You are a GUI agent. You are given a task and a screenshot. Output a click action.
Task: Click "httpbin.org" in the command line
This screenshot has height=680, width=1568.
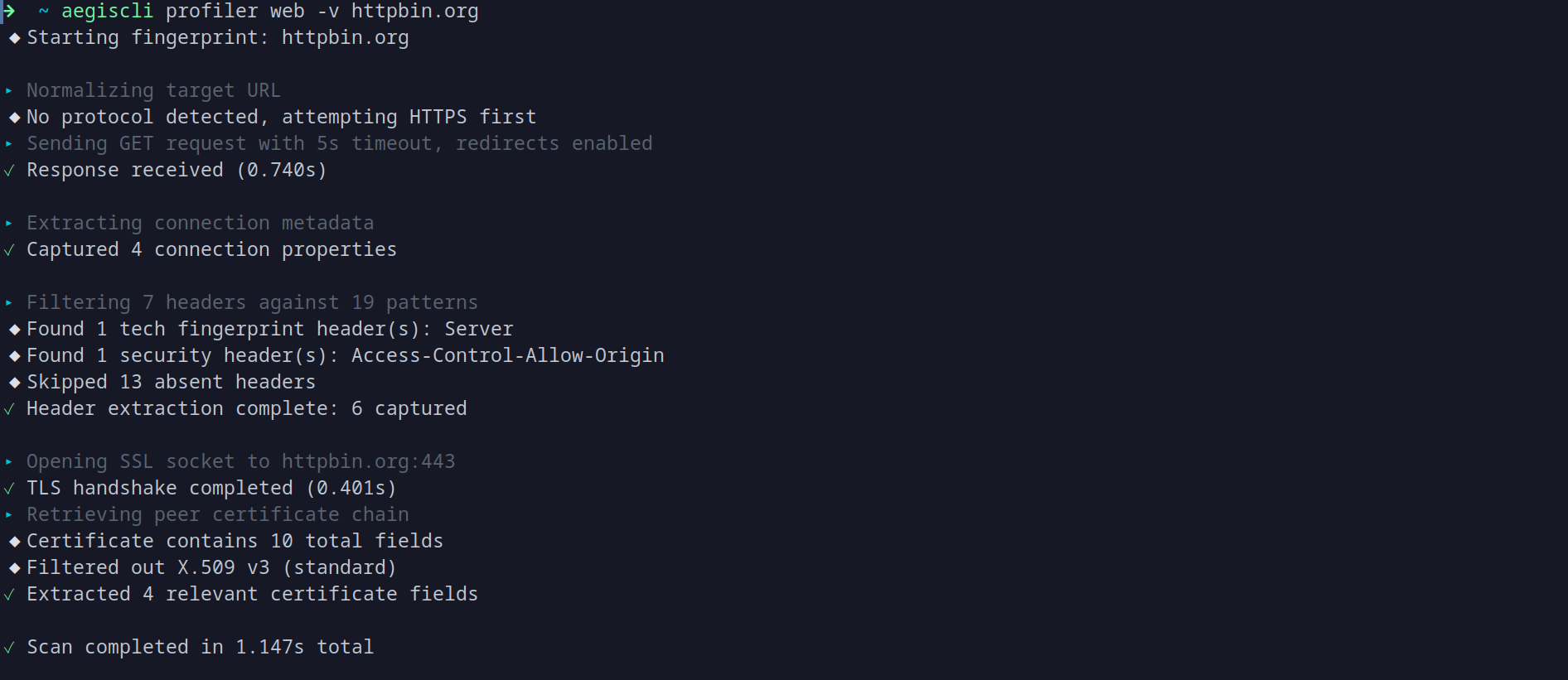414,12
